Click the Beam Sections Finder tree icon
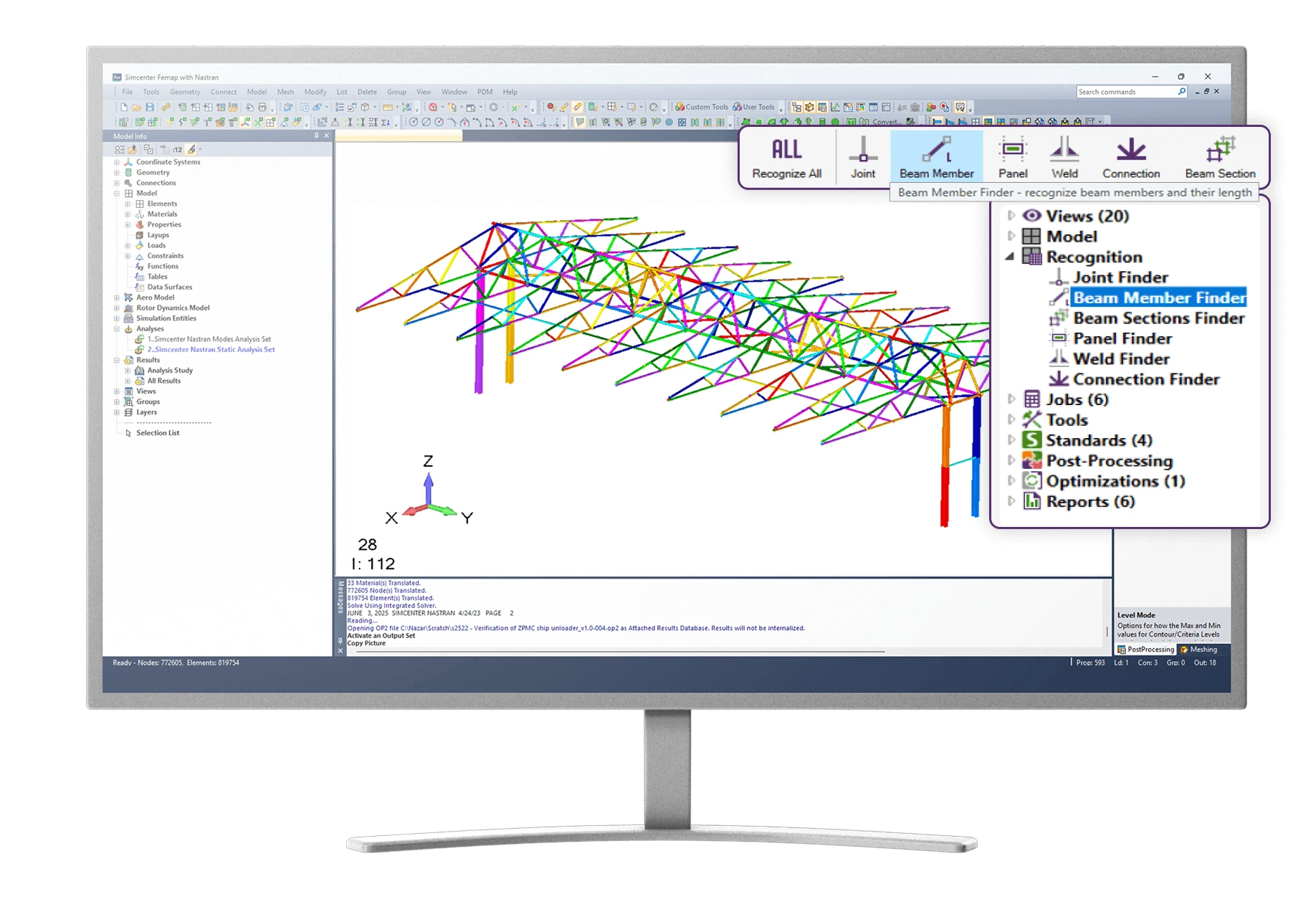 (x=1058, y=318)
